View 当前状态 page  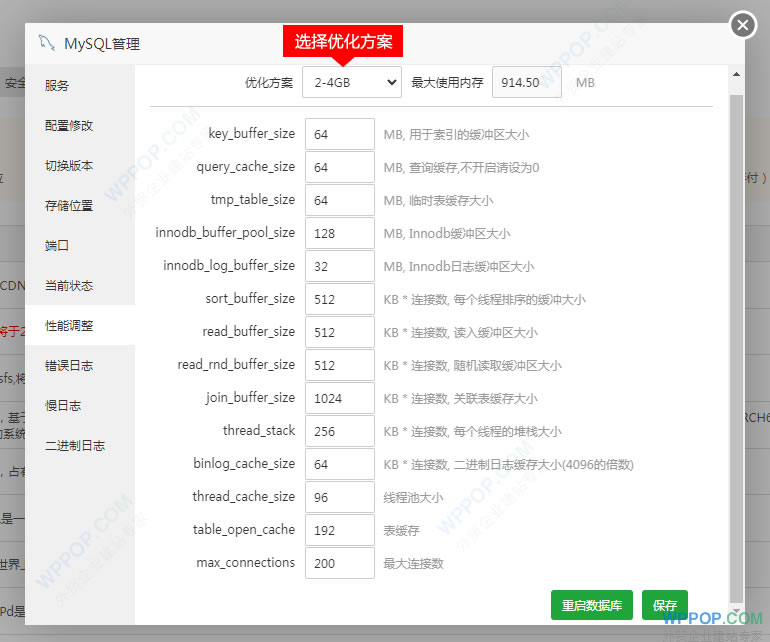click(x=69, y=286)
